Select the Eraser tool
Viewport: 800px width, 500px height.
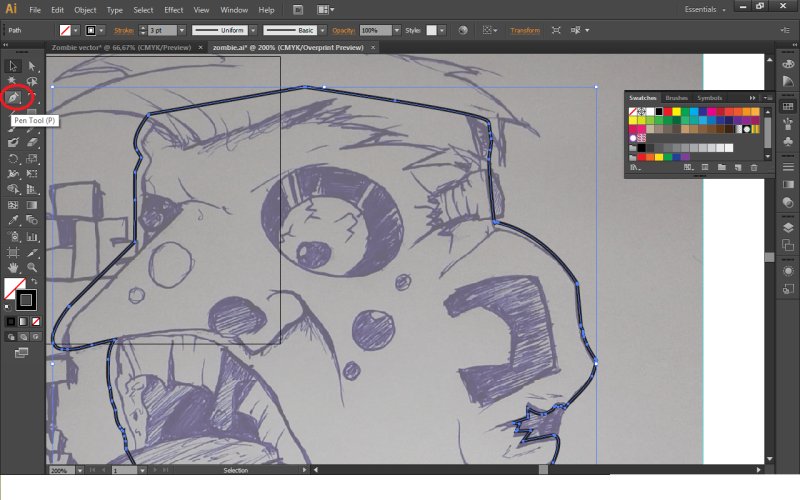pos(32,143)
